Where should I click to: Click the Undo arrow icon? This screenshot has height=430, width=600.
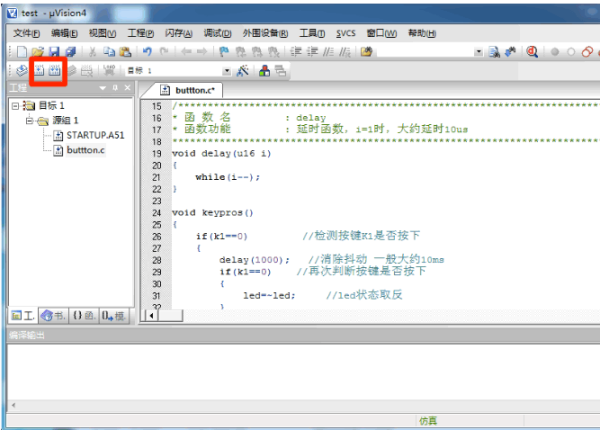pyautogui.click(x=148, y=51)
